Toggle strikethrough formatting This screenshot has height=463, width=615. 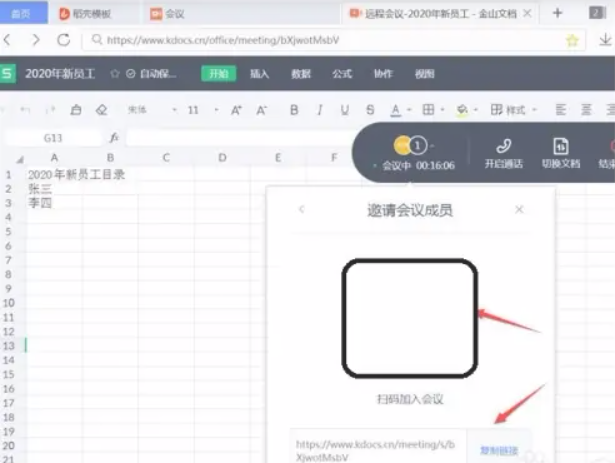point(370,110)
